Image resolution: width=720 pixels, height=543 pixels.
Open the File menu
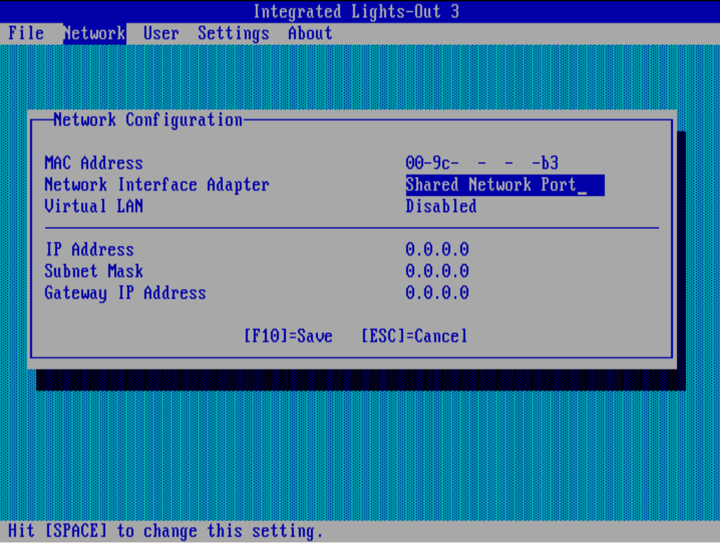(26, 34)
